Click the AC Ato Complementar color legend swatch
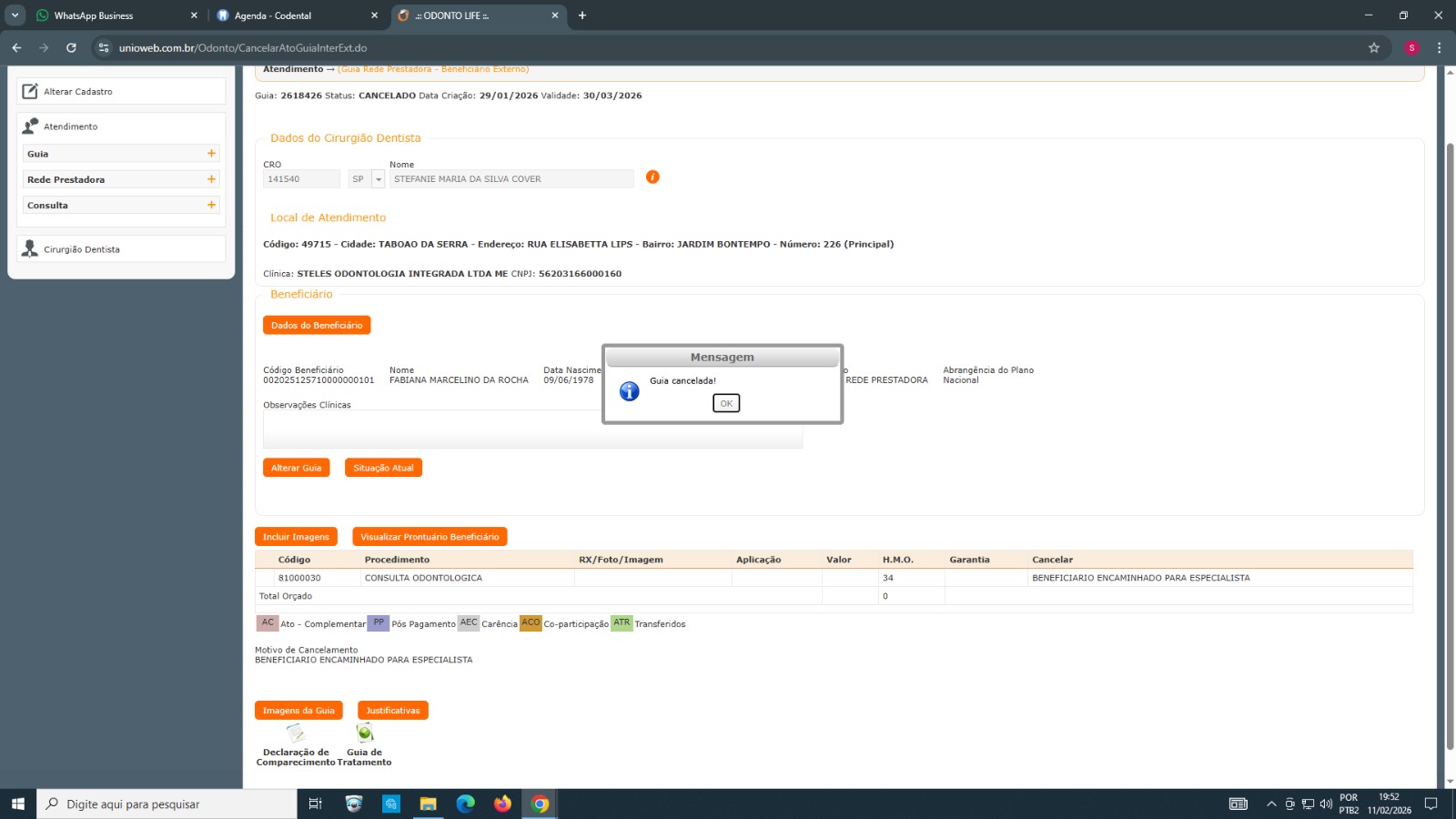Image resolution: width=1456 pixels, height=819 pixels. 268,623
